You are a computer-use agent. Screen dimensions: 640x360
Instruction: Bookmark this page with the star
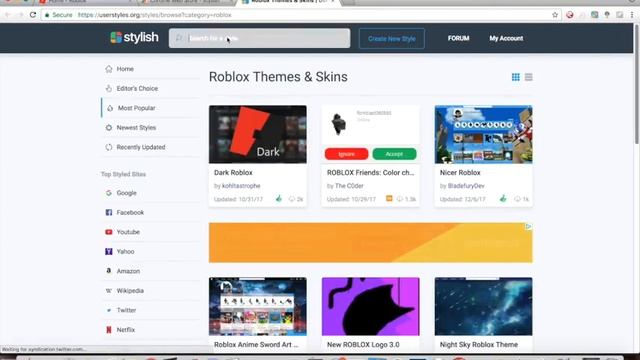pos(555,15)
